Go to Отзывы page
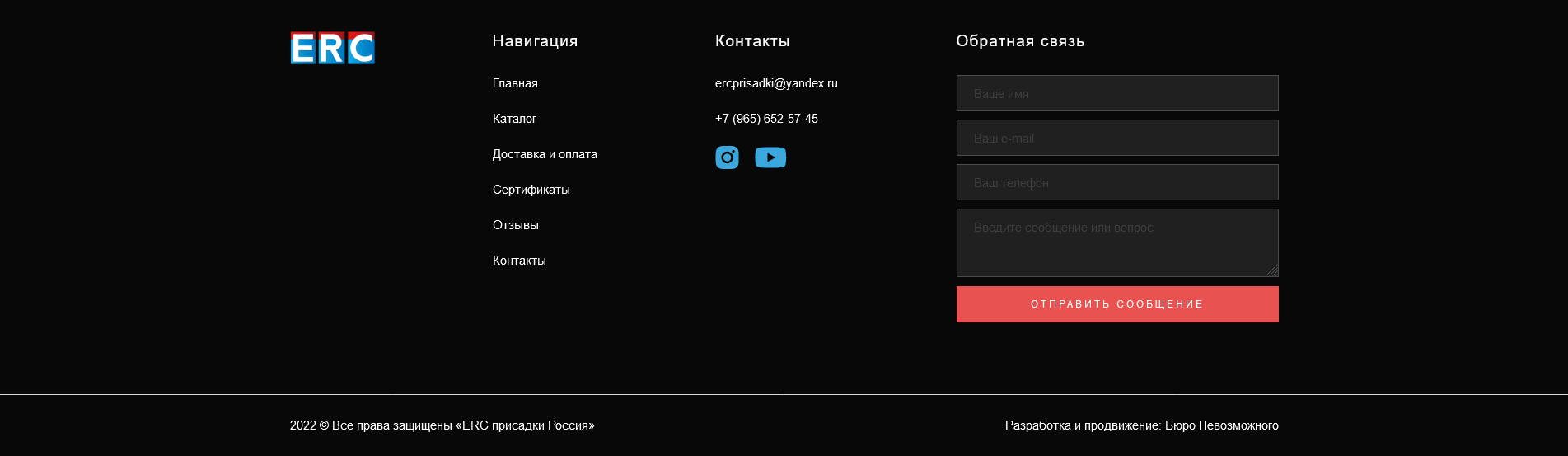 click(516, 225)
